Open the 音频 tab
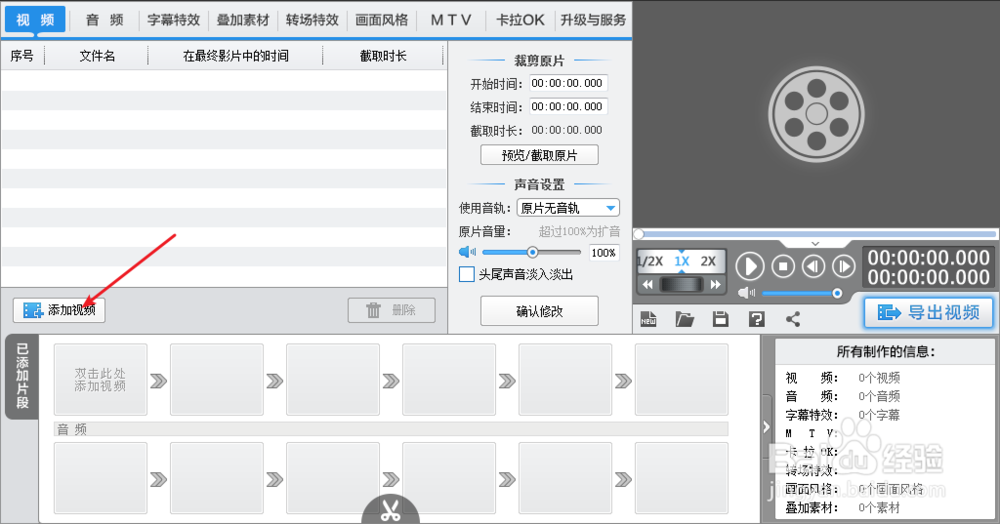Screen dimensions: 1000x524 [105, 20]
